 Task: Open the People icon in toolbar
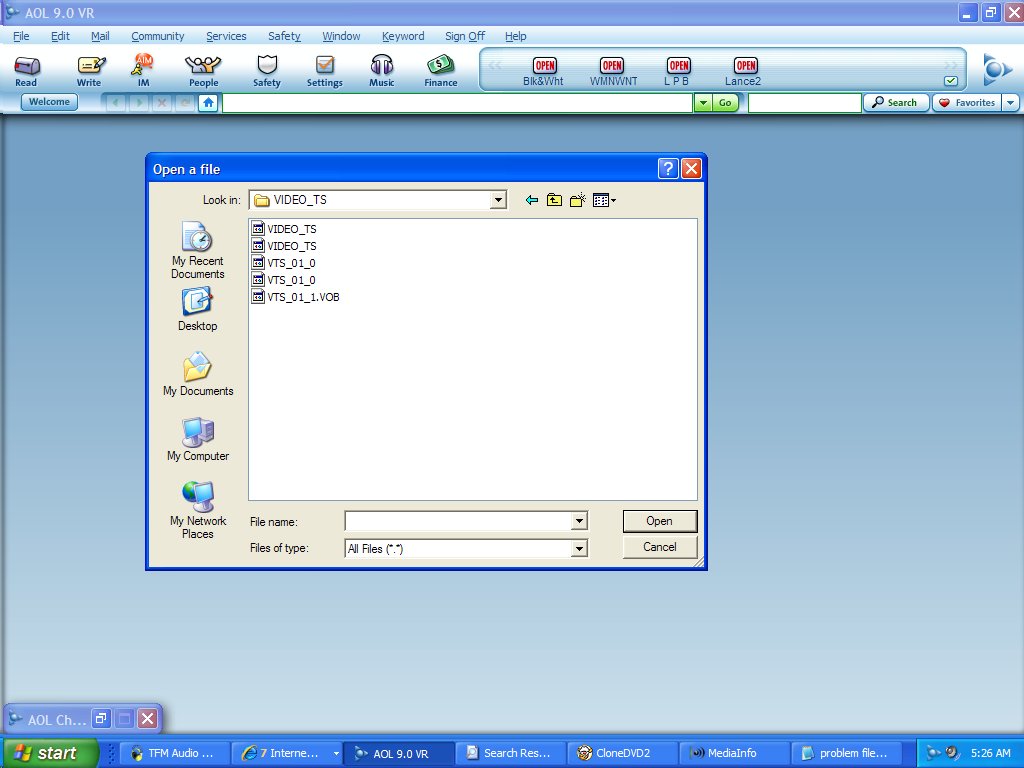pos(203,71)
